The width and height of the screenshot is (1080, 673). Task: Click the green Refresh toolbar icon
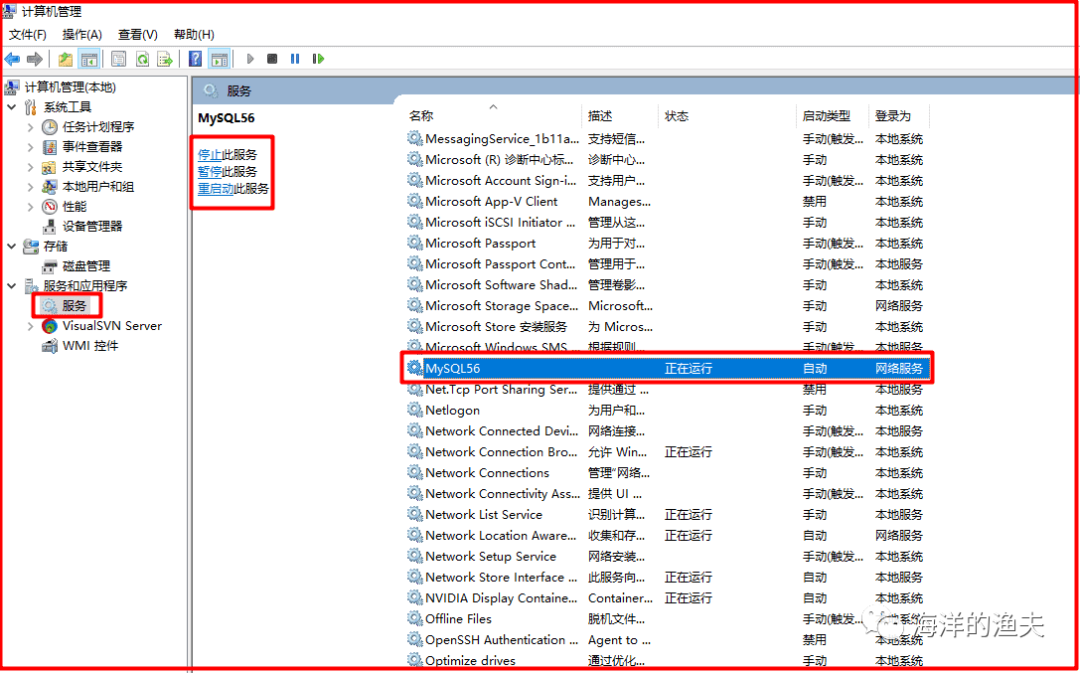[142, 59]
